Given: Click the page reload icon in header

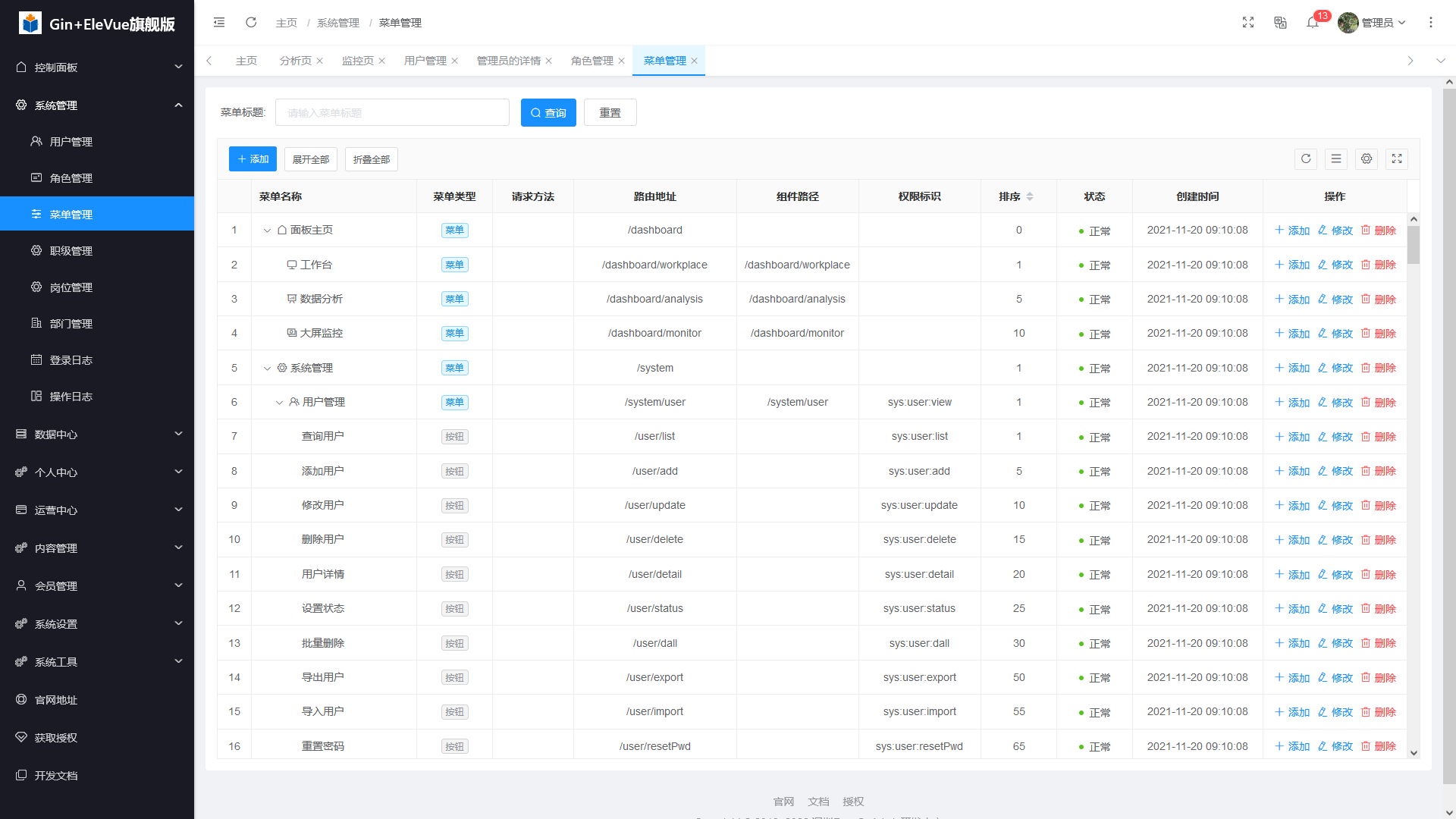Looking at the screenshot, I should pyautogui.click(x=251, y=23).
